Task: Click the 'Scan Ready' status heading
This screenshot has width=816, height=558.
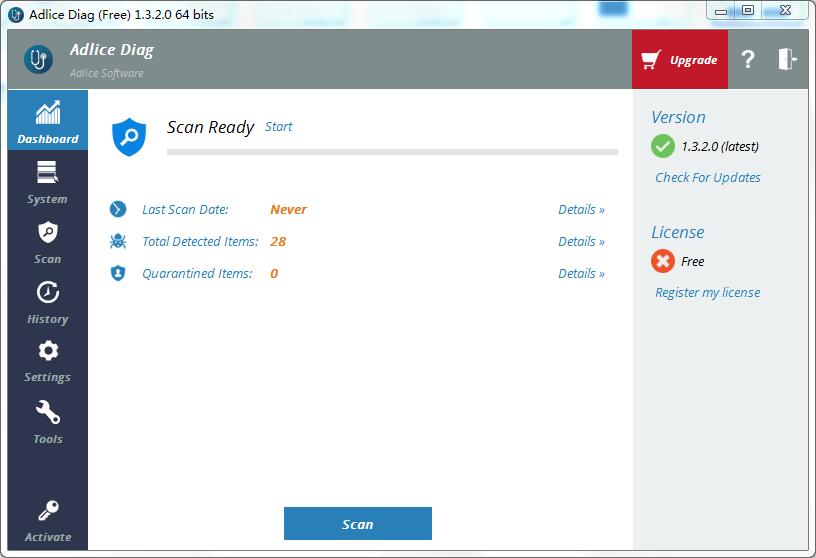Action: point(210,127)
